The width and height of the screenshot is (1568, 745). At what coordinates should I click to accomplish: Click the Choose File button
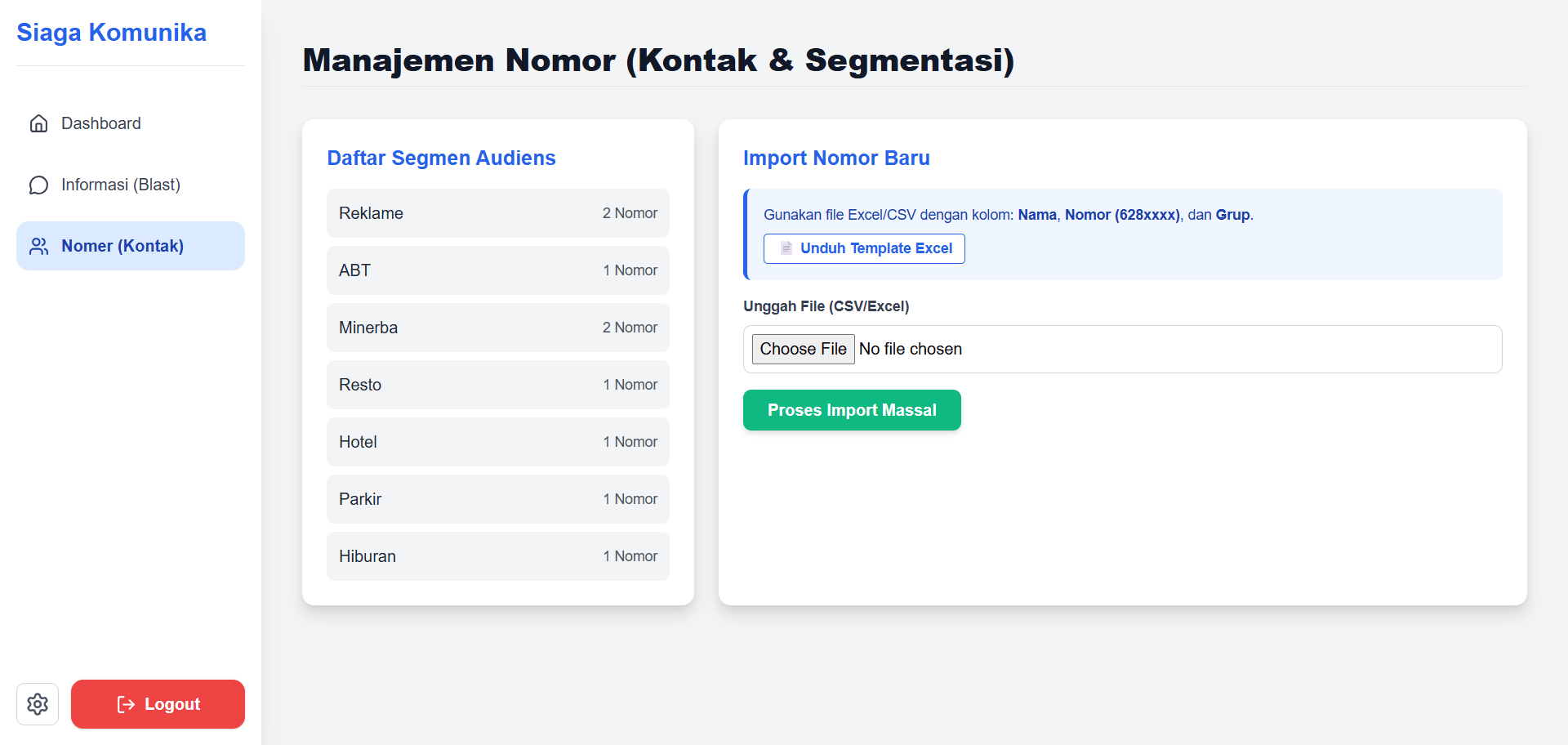click(x=802, y=349)
